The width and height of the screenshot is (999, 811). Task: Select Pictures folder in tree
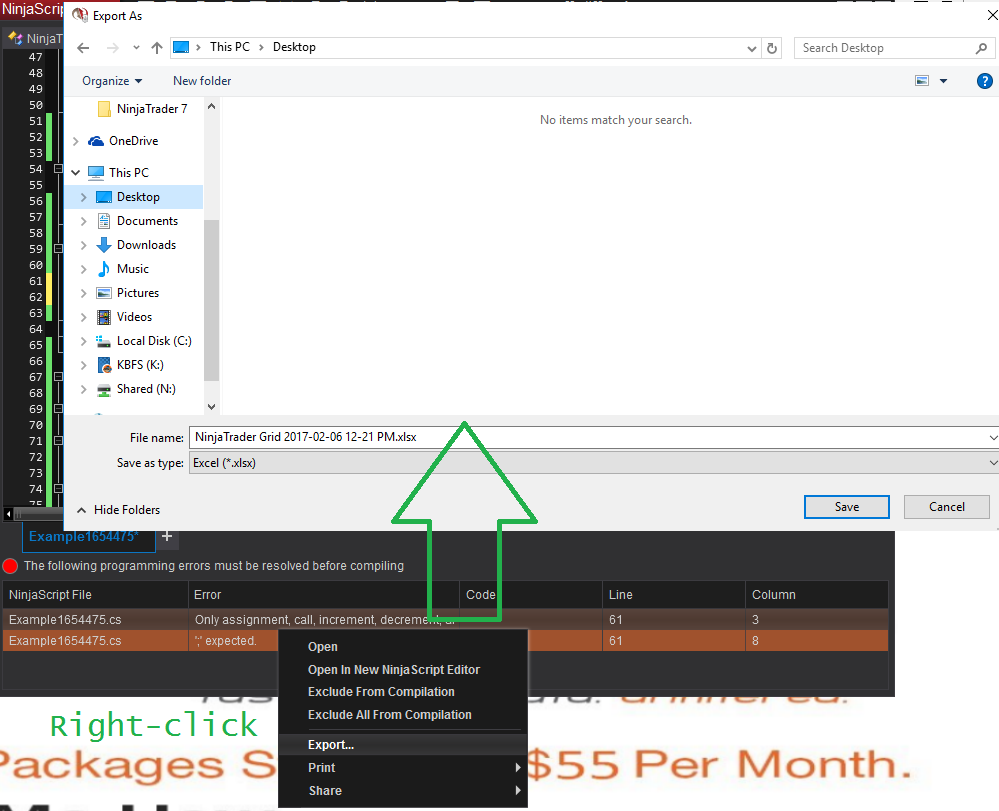pyautogui.click(x=138, y=293)
